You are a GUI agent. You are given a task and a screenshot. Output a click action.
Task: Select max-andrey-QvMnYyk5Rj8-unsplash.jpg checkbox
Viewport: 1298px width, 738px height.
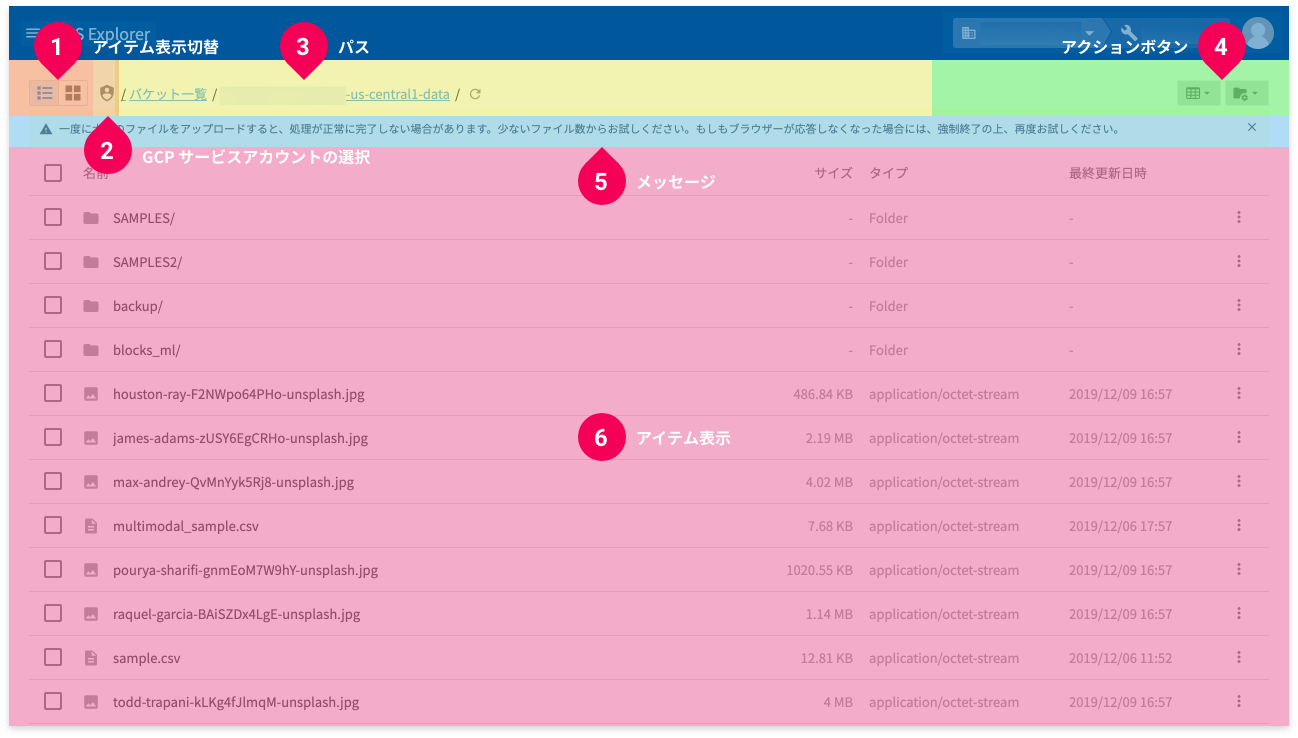[53, 481]
